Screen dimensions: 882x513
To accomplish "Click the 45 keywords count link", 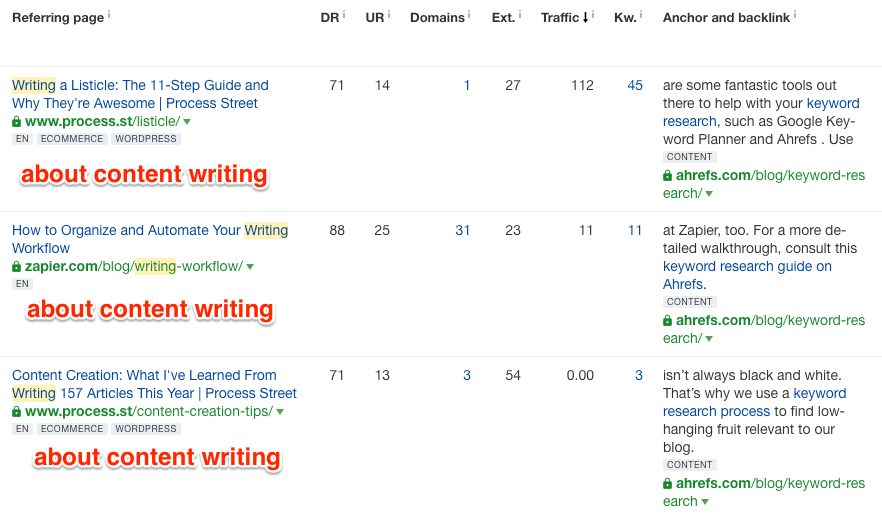I will click(635, 86).
